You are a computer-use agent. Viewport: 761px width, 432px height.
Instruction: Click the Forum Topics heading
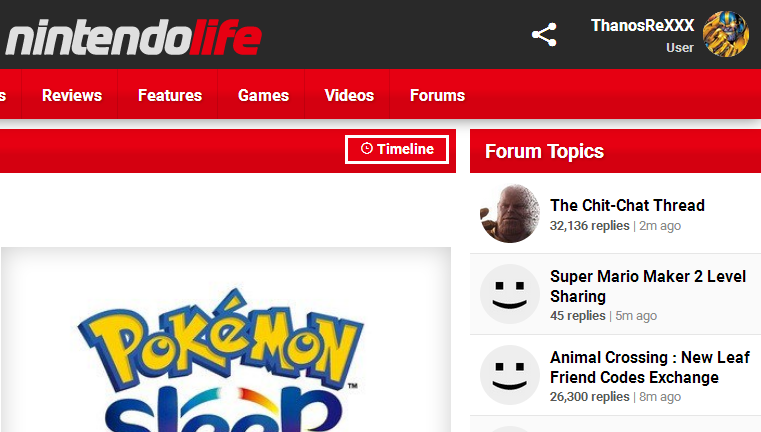(544, 151)
